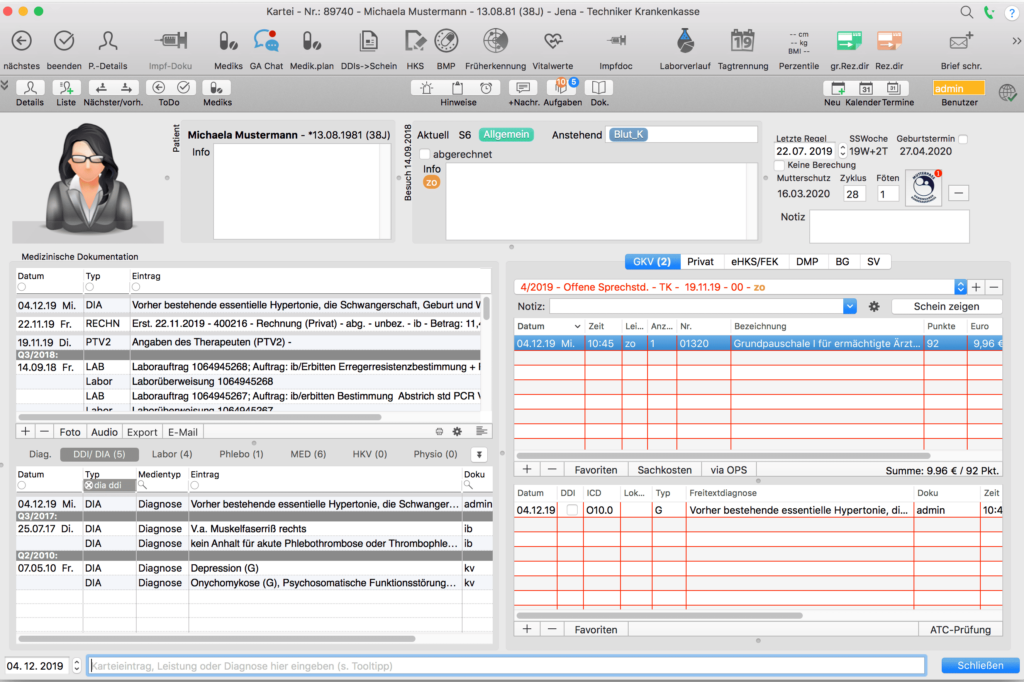Open Aufgaben tasks icon with badge
The image size is (1024, 682).
click(562, 88)
